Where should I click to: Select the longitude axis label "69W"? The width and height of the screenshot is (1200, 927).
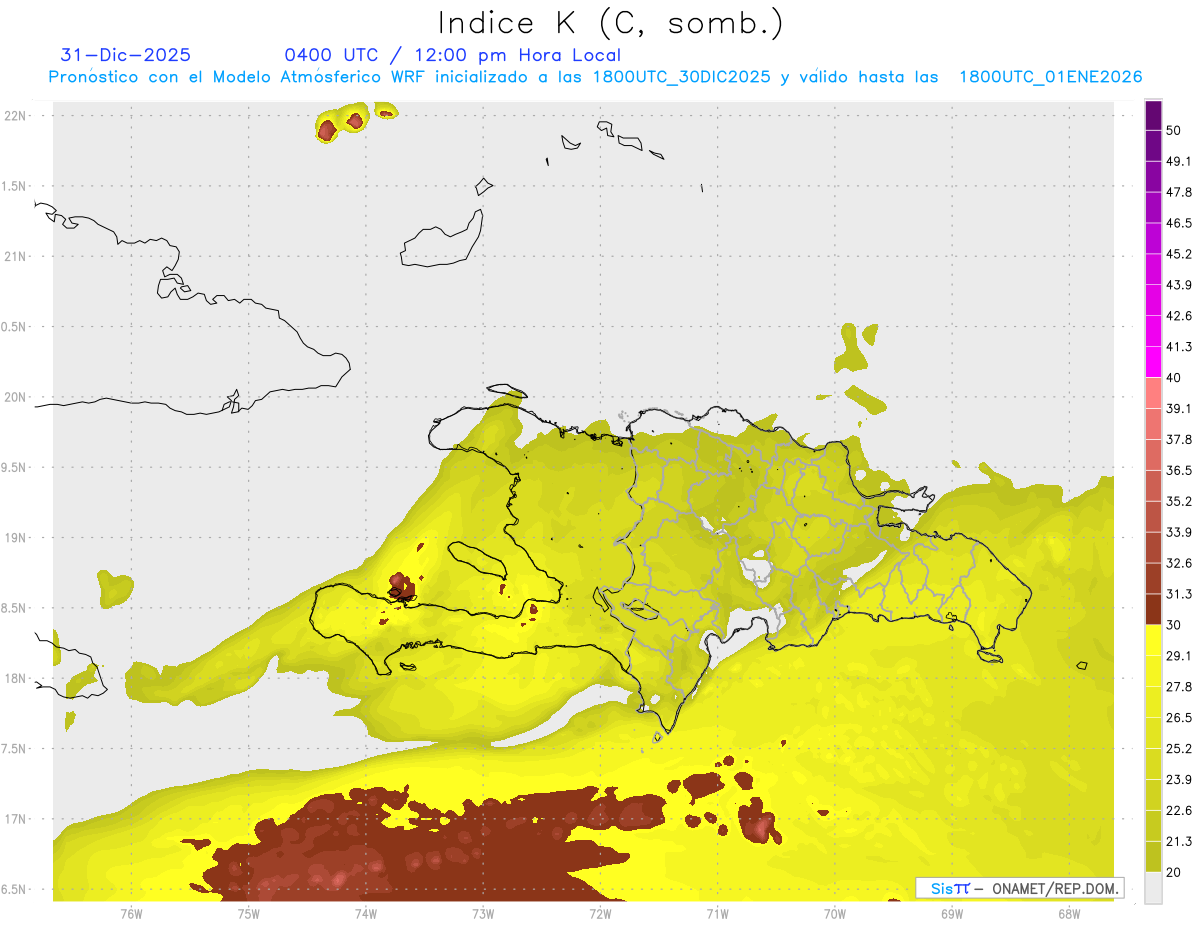[x=951, y=913]
